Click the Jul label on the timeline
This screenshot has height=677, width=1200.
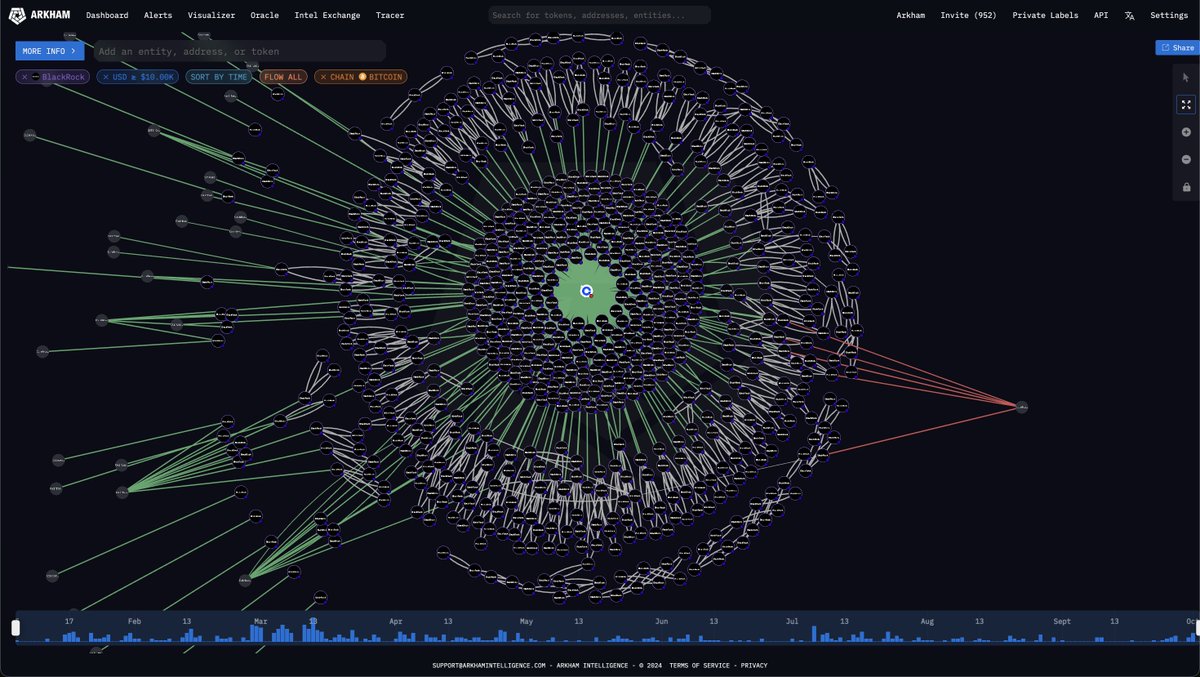coord(793,621)
